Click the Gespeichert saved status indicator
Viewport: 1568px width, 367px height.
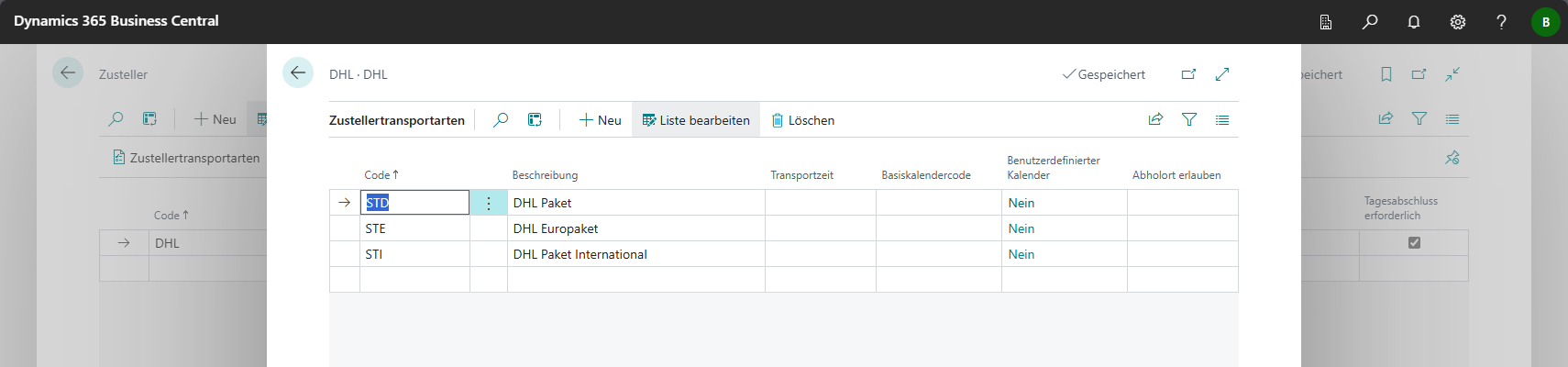tap(1104, 74)
